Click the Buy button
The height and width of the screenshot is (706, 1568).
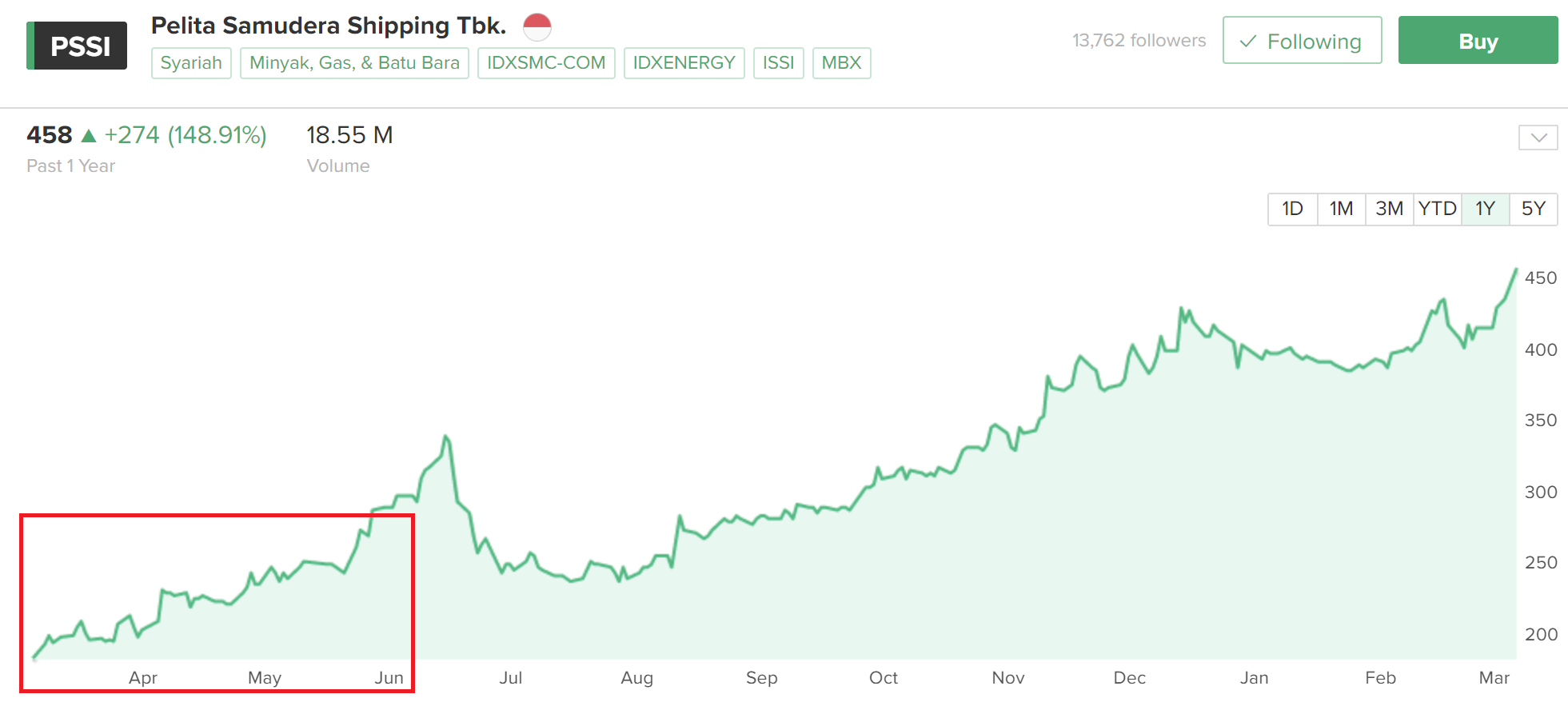[x=1478, y=41]
